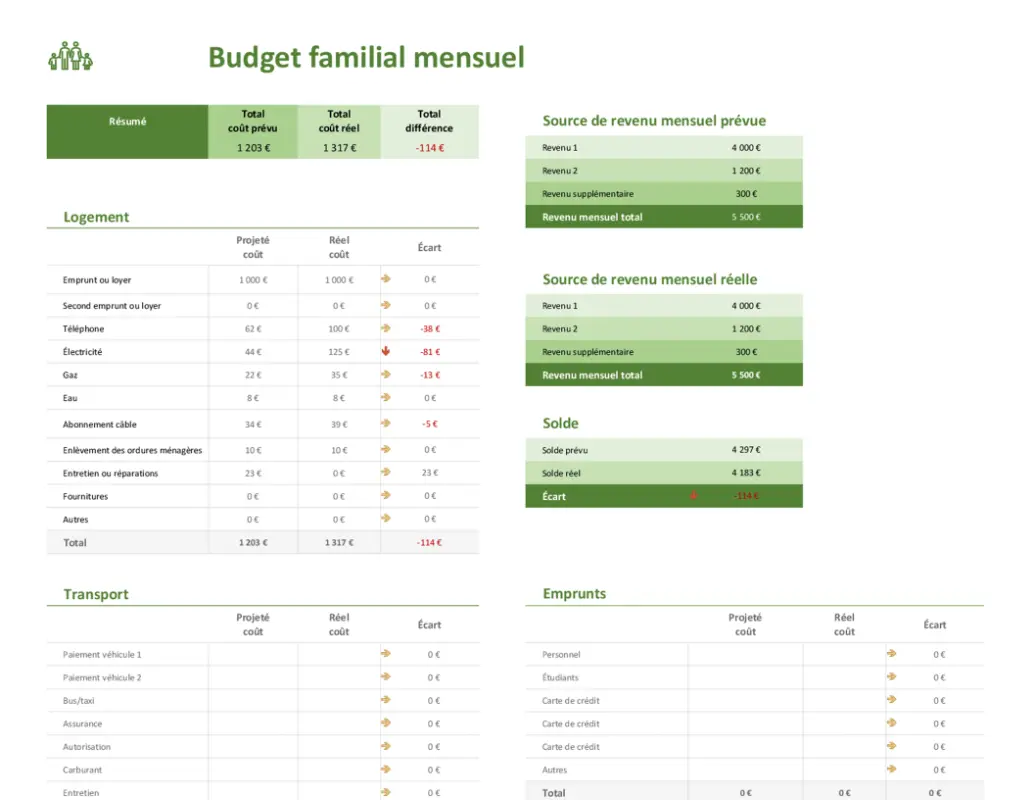
Task: Click the yellow arrow in the Abonnement câble row
Action: (385, 421)
